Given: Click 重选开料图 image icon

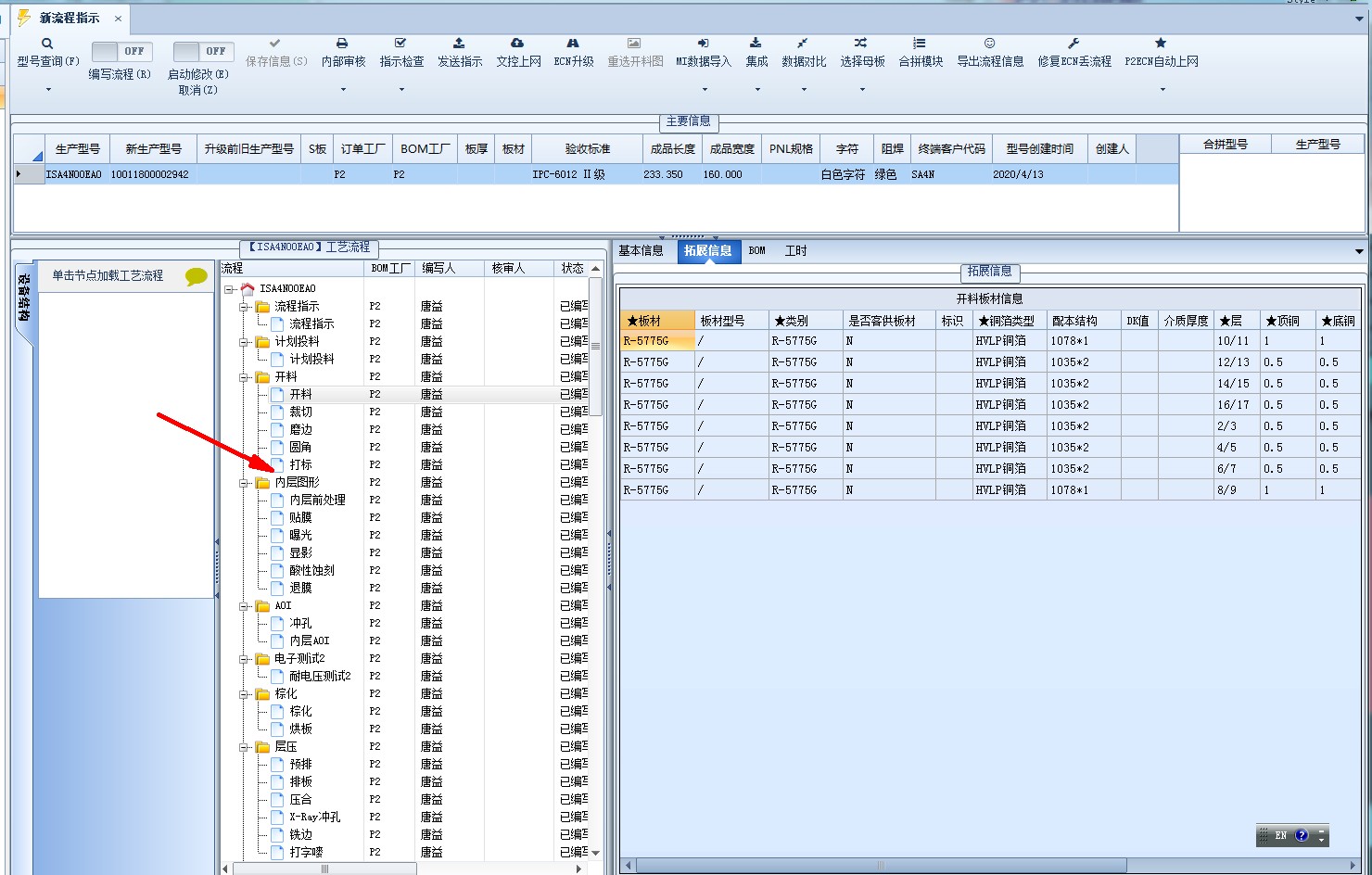Looking at the screenshot, I should tap(634, 44).
